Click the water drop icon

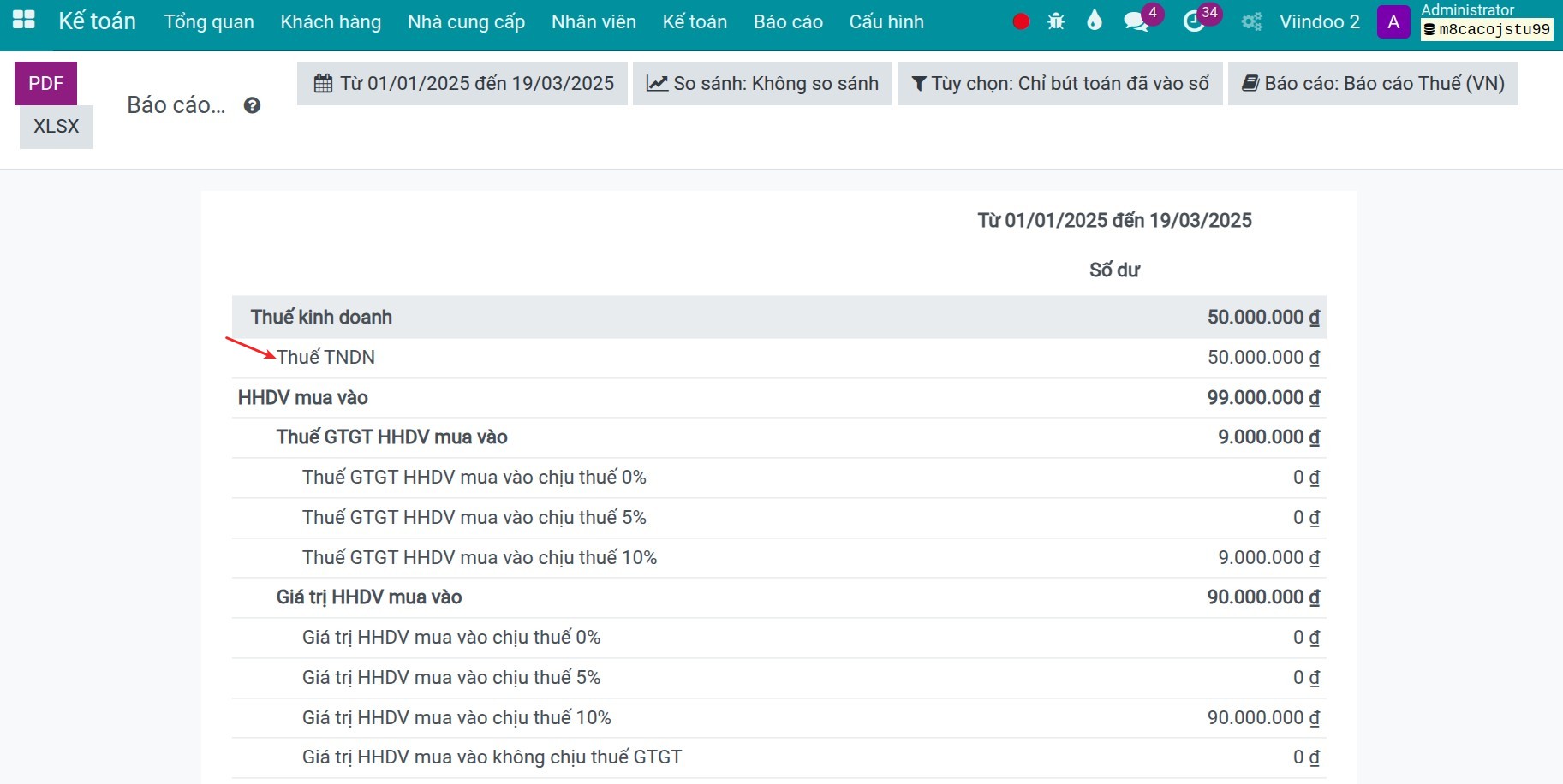tap(1094, 21)
